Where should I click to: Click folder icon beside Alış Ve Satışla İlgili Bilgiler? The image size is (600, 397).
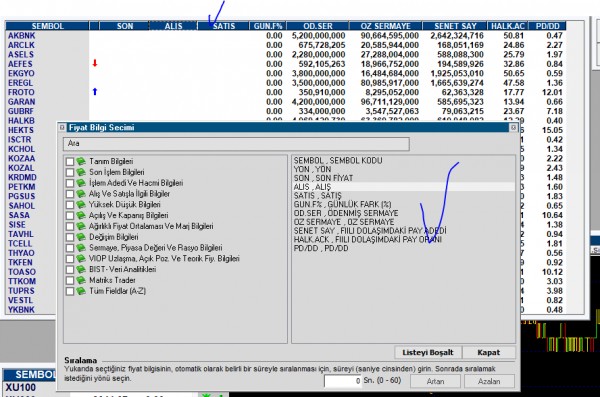(81, 194)
